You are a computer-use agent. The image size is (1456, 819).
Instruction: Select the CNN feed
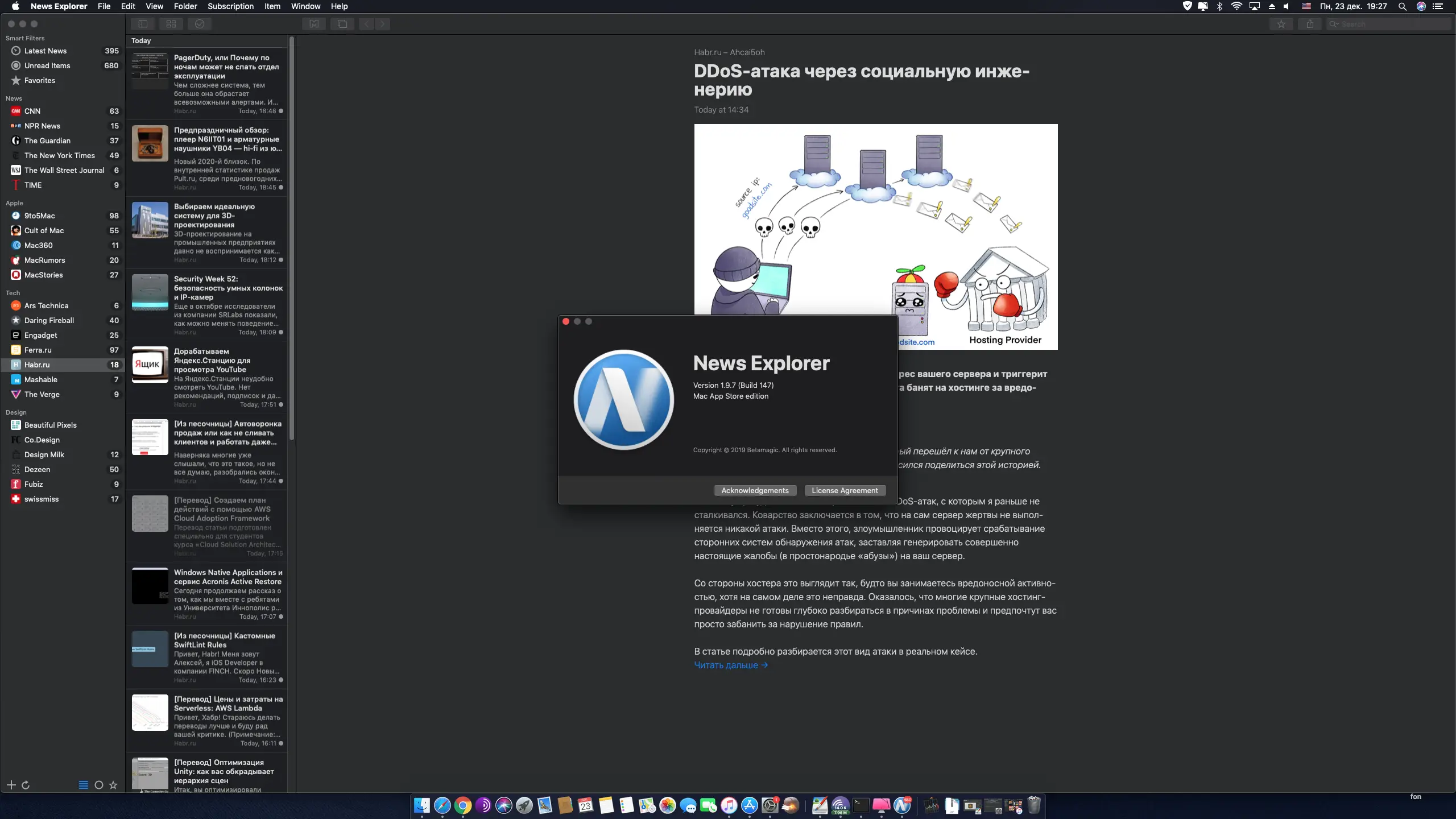click(63, 111)
